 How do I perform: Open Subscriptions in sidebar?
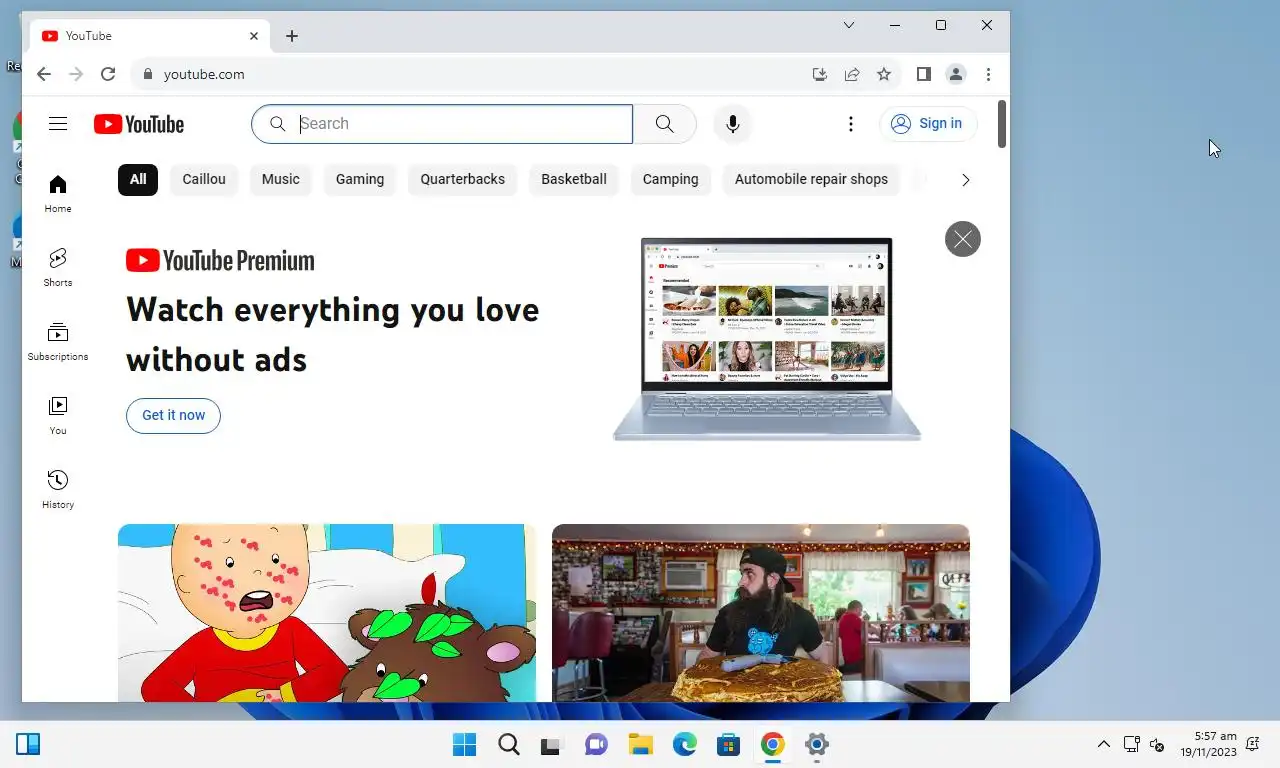58,342
